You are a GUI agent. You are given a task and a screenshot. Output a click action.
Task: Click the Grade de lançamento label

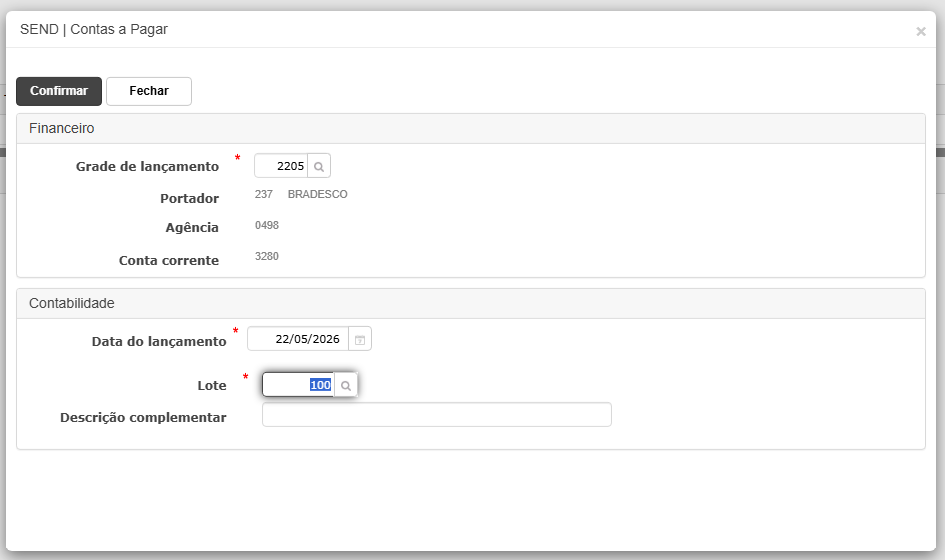[x=147, y=166]
